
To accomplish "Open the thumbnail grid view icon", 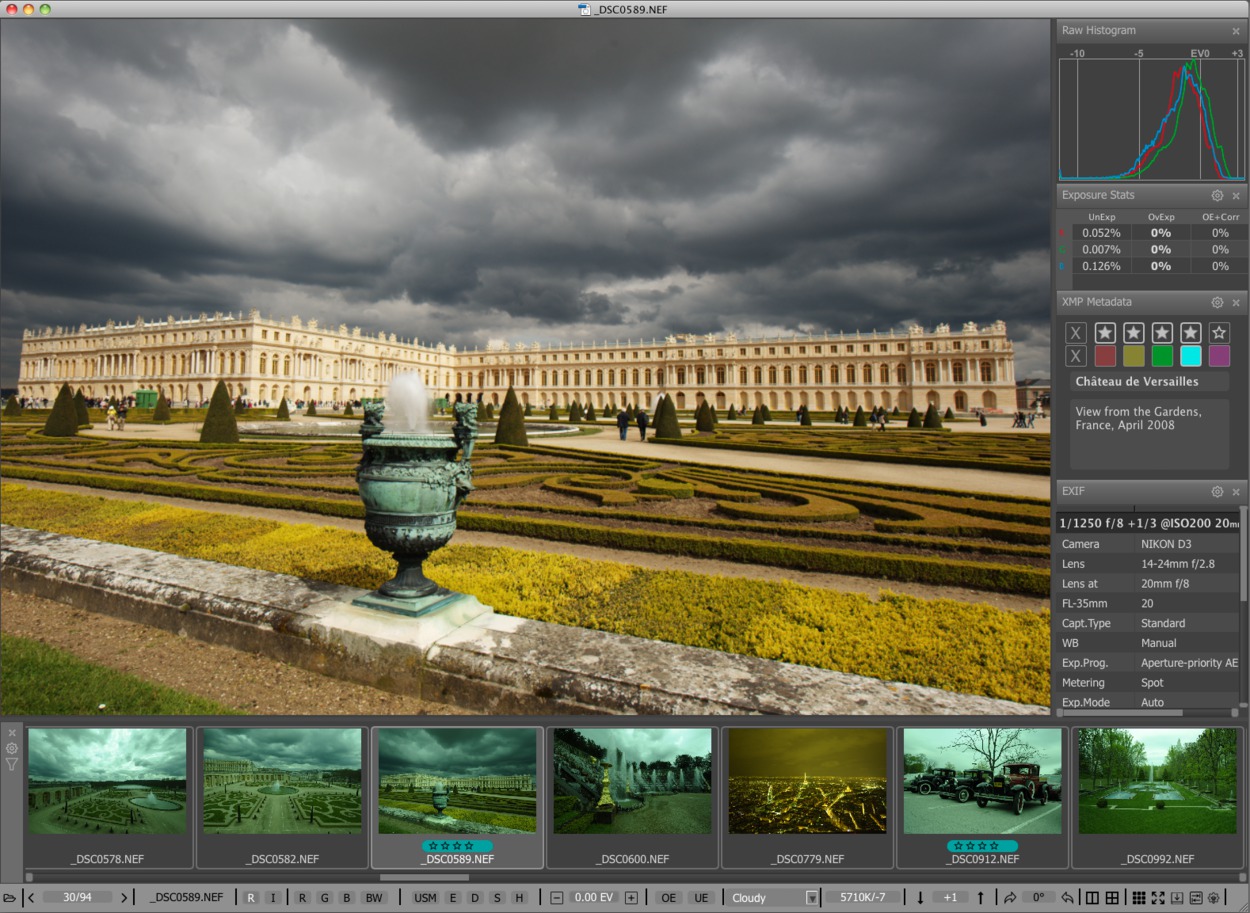I will click(x=1138, y=898).
